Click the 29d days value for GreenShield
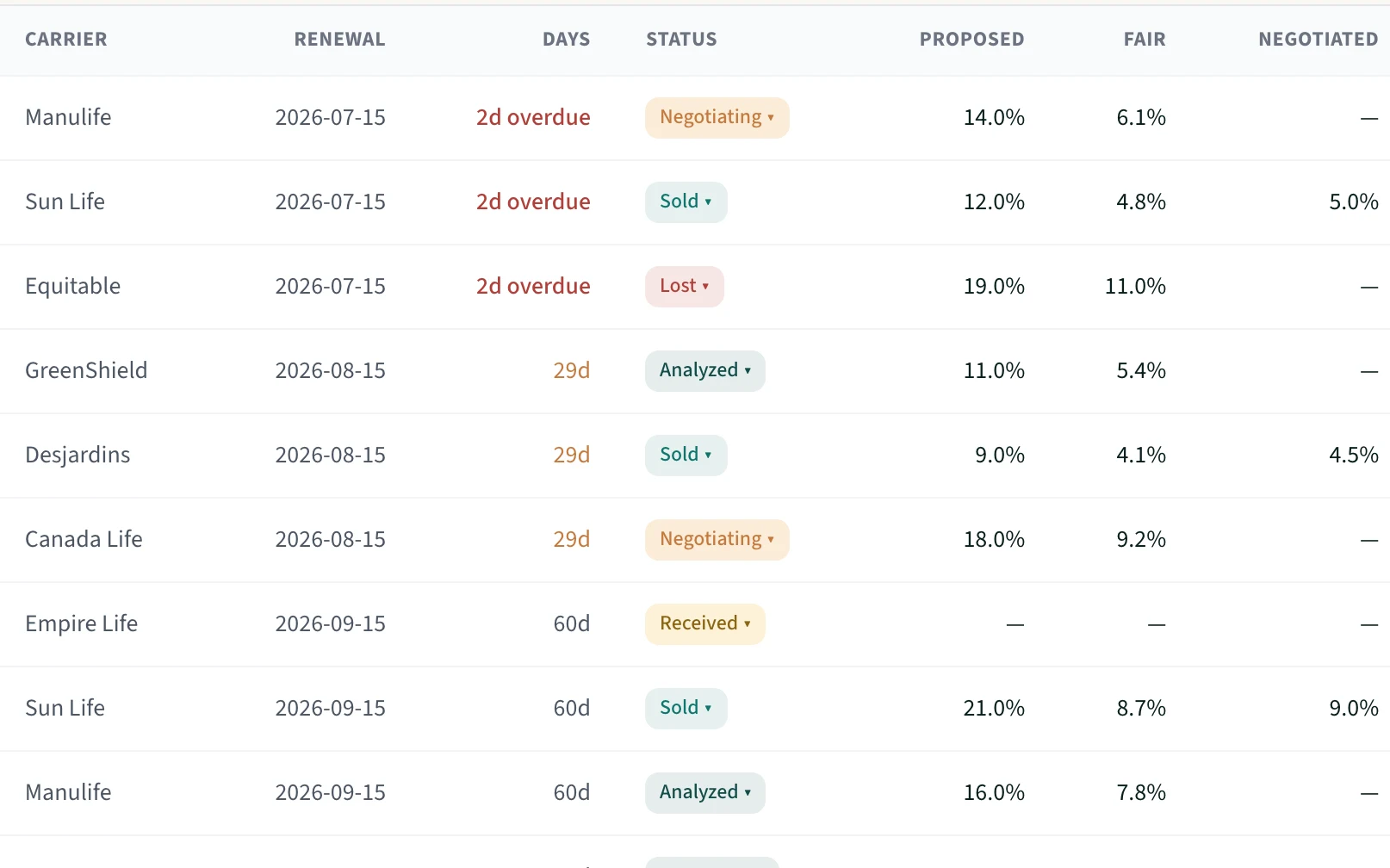 pyautogui.click(x=572, y=371)
